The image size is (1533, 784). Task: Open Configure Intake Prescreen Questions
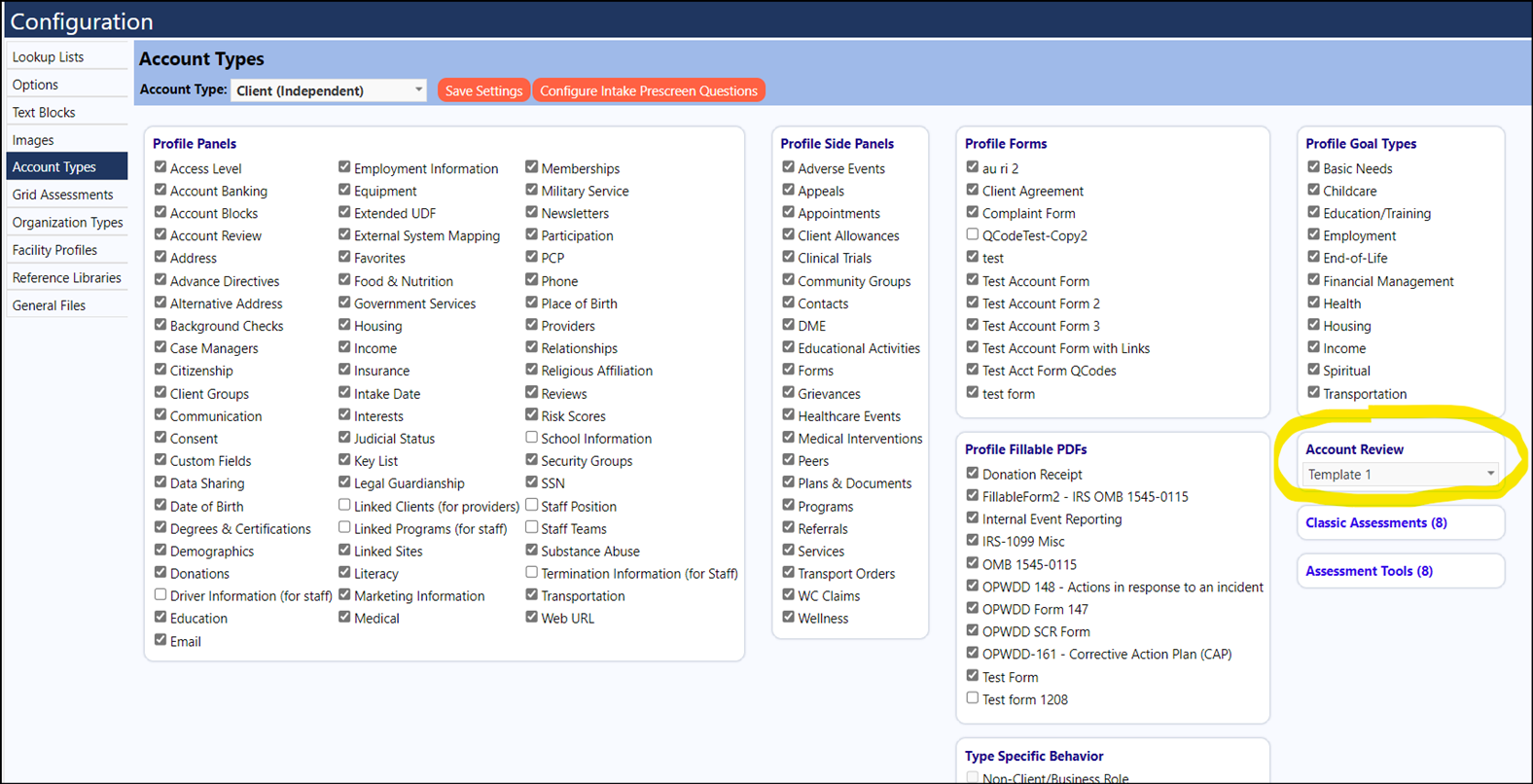pos(649,90)
